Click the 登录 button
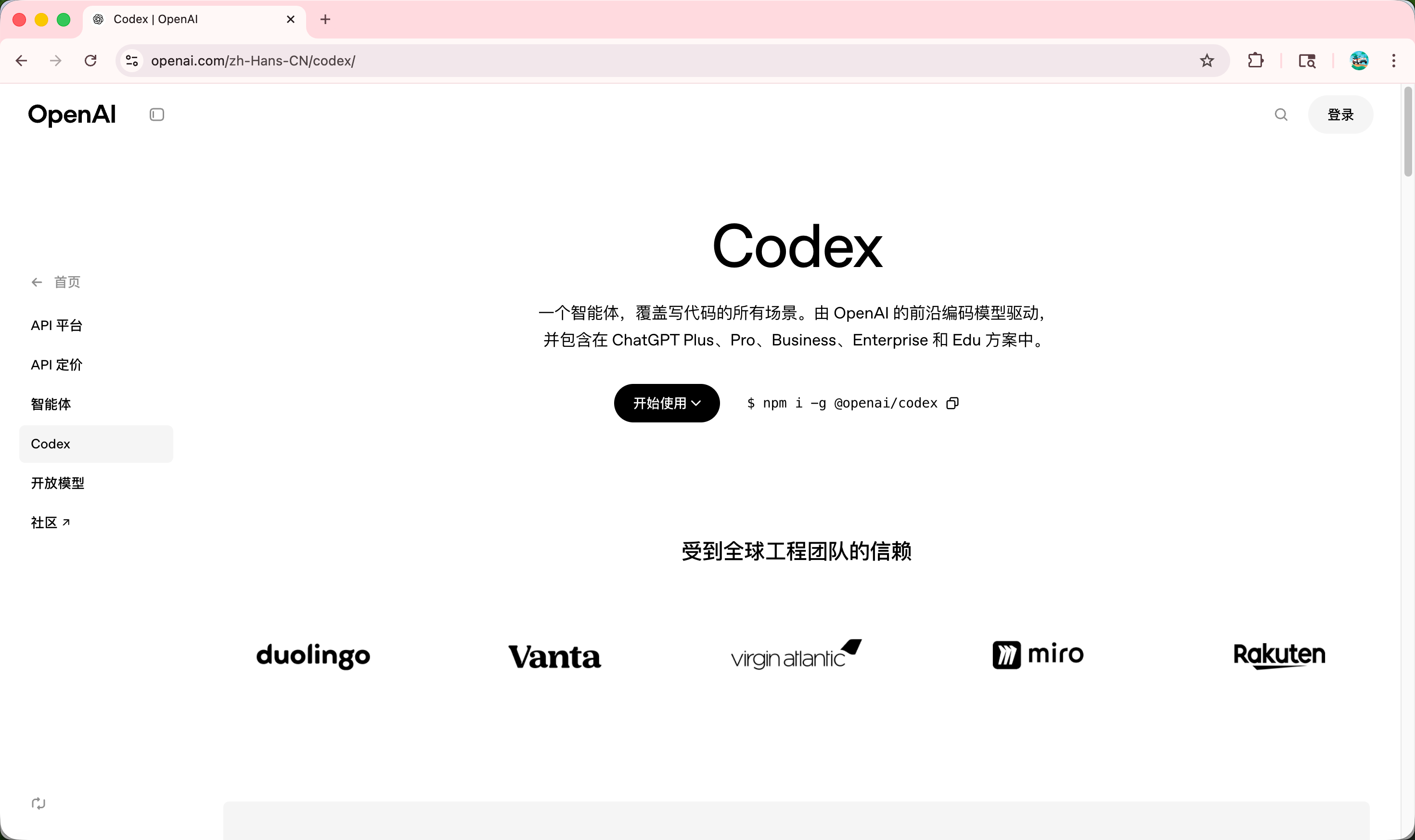 (x=1340, y=115)
